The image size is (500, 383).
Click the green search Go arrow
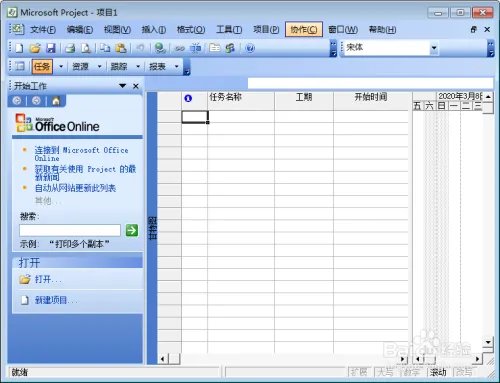pyautogui.click(x=132, y=230)
